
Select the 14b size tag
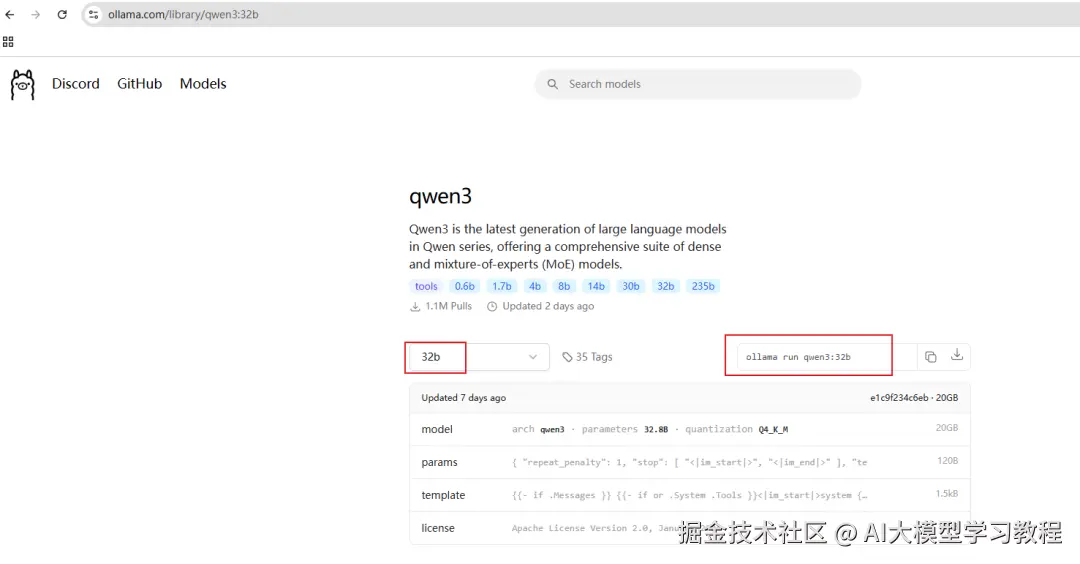(596, 286)
